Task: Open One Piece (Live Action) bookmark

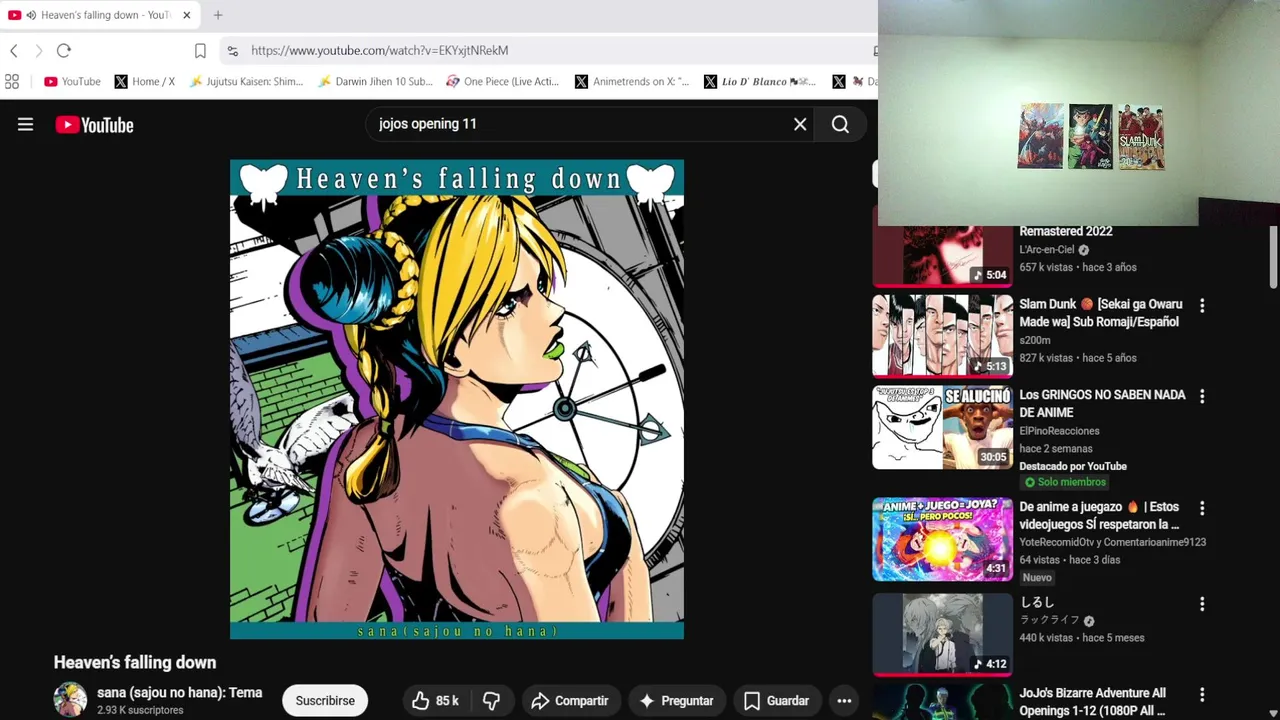Action: click(x=503, y=82)
